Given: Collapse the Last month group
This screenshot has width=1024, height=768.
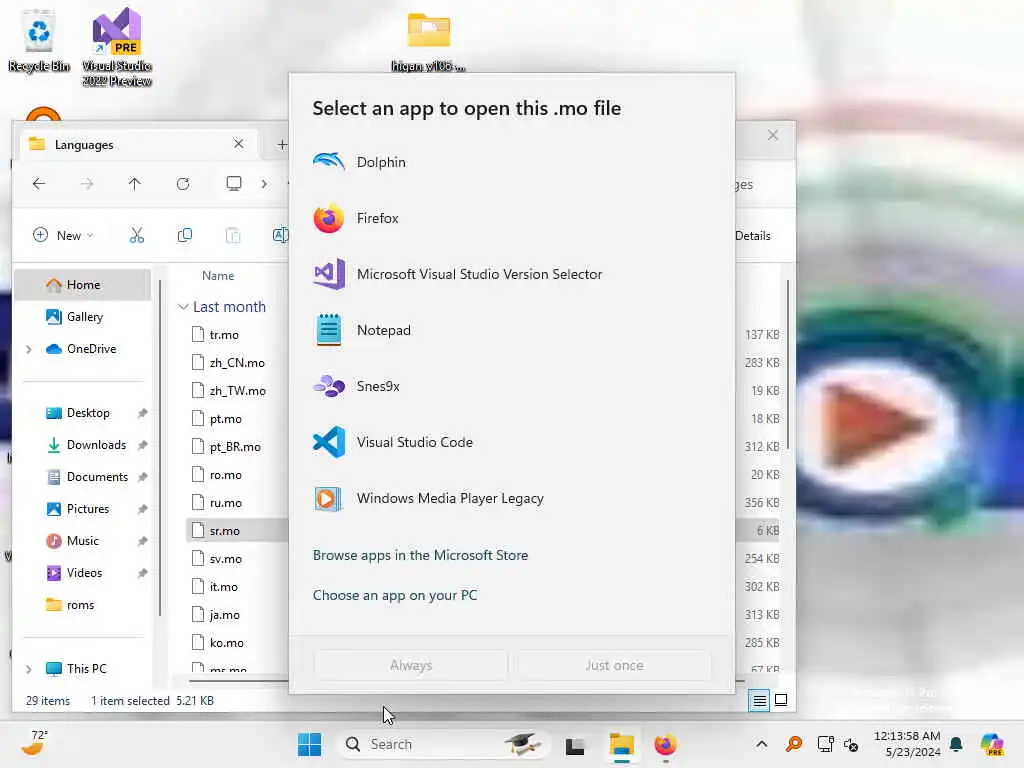Looking at the screenshot, I should point(183,307).
